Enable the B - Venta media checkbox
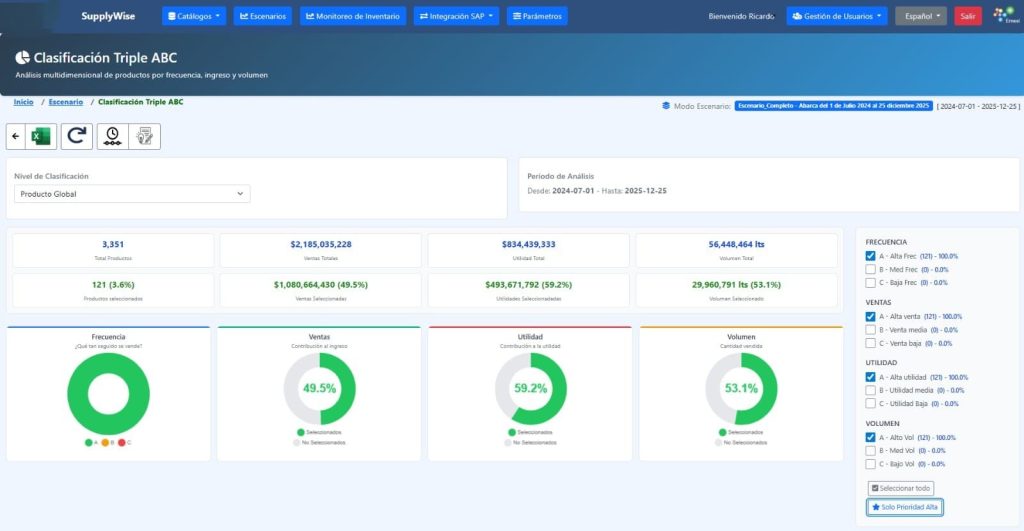This screenshot has height=531, width=1024. (871, 329)
